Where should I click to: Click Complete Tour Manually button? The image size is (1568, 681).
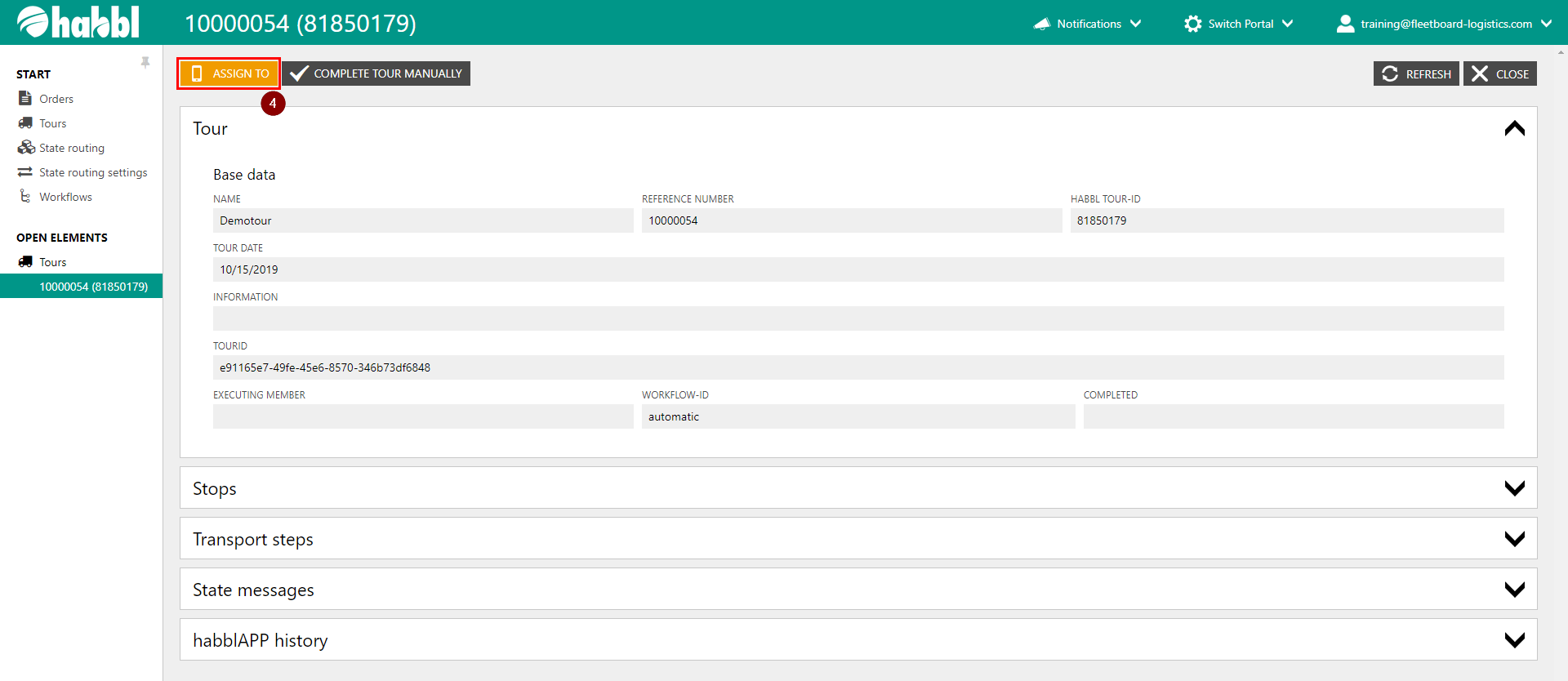pyautogui.click(x=376, y=73)
